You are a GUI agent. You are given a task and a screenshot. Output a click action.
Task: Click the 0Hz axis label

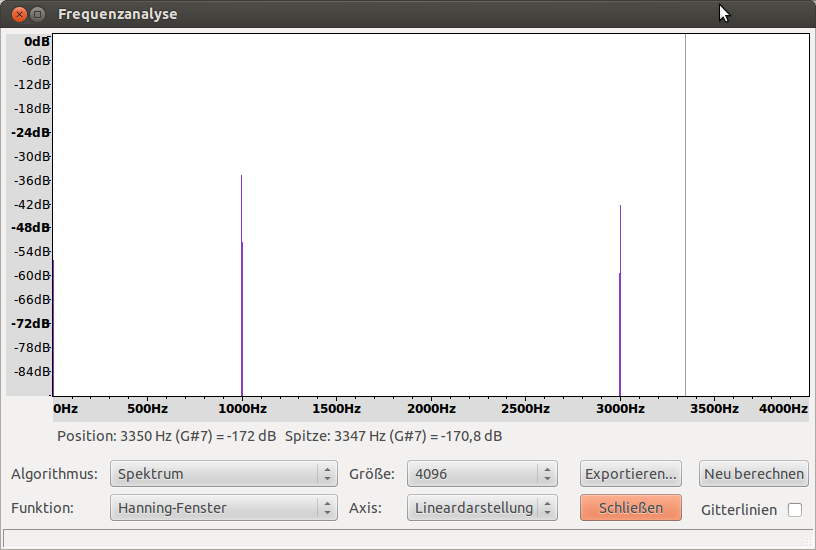66,408
